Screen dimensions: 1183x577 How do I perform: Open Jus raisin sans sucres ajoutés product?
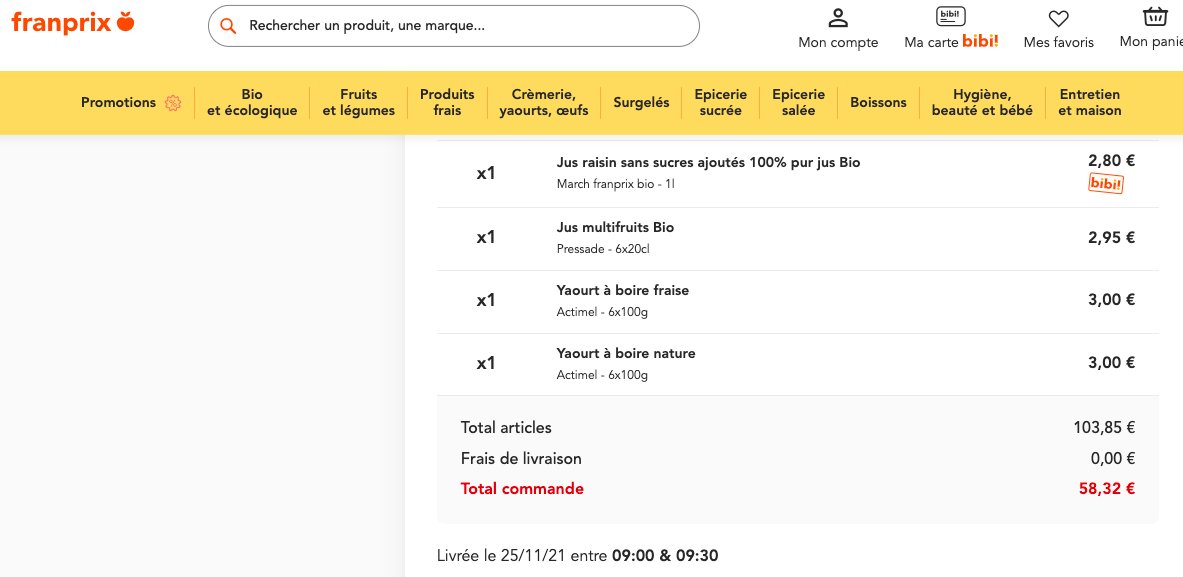(708, 162)
